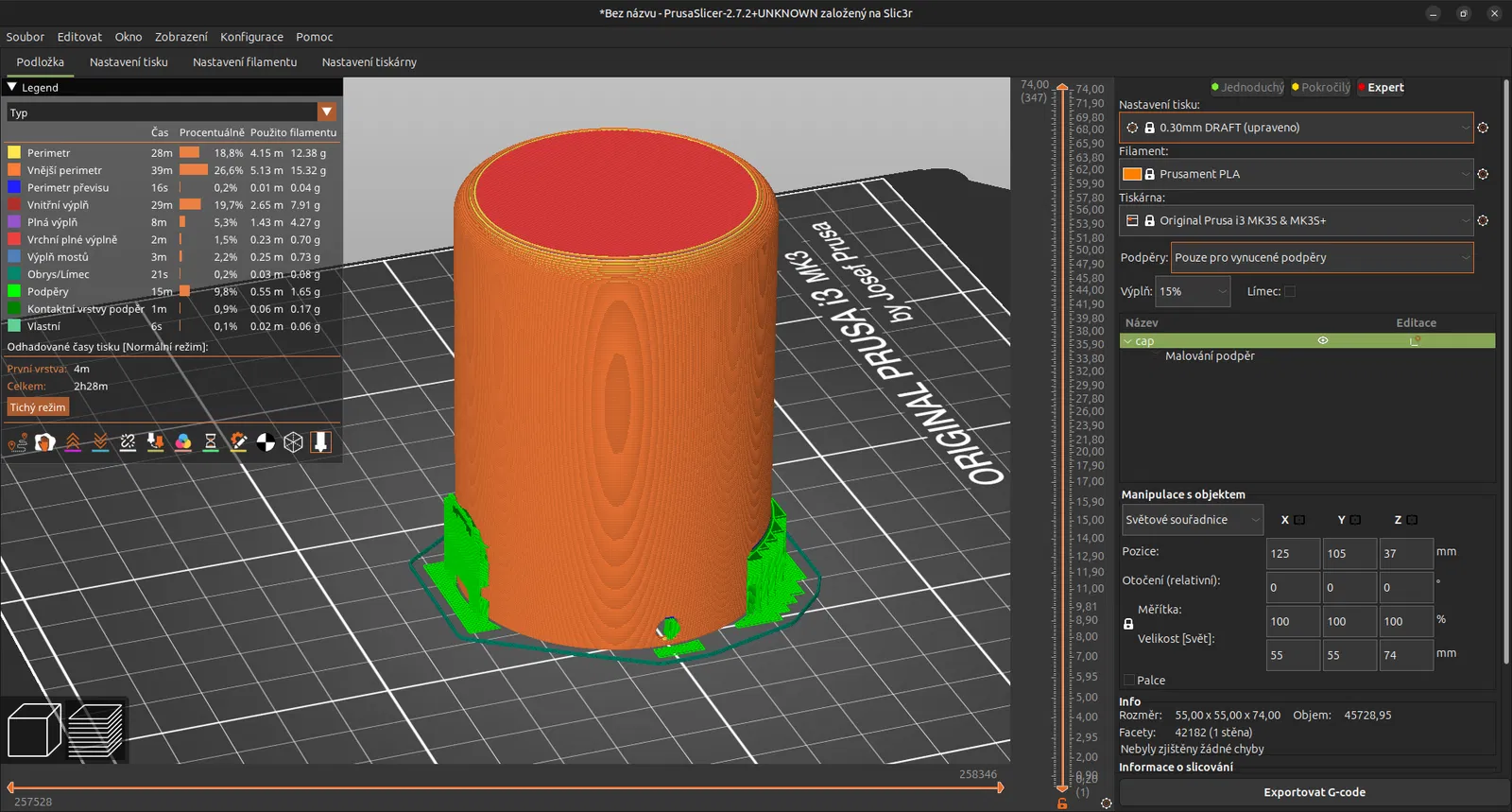Viewport: 1512px width, 812px height.
Task: Hide the cap object via eye icon
Action: [1323, 340]
